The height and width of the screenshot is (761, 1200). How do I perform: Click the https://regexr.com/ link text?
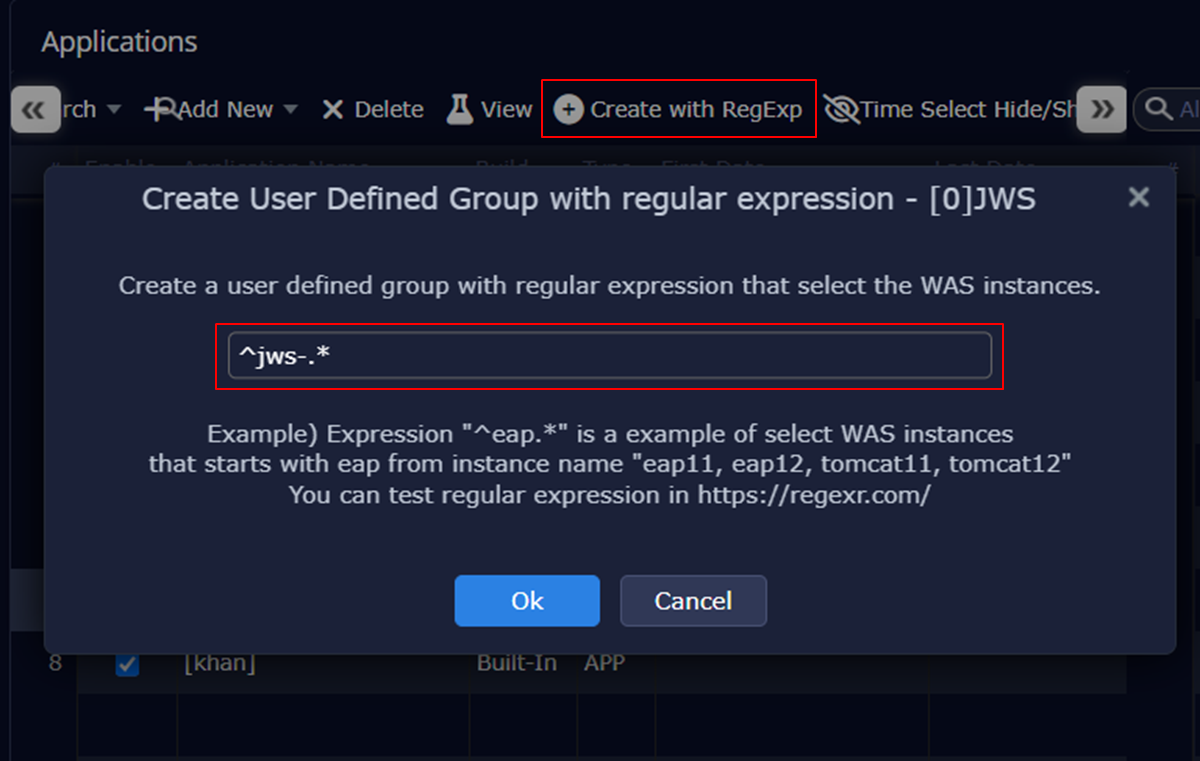point(814,495)
